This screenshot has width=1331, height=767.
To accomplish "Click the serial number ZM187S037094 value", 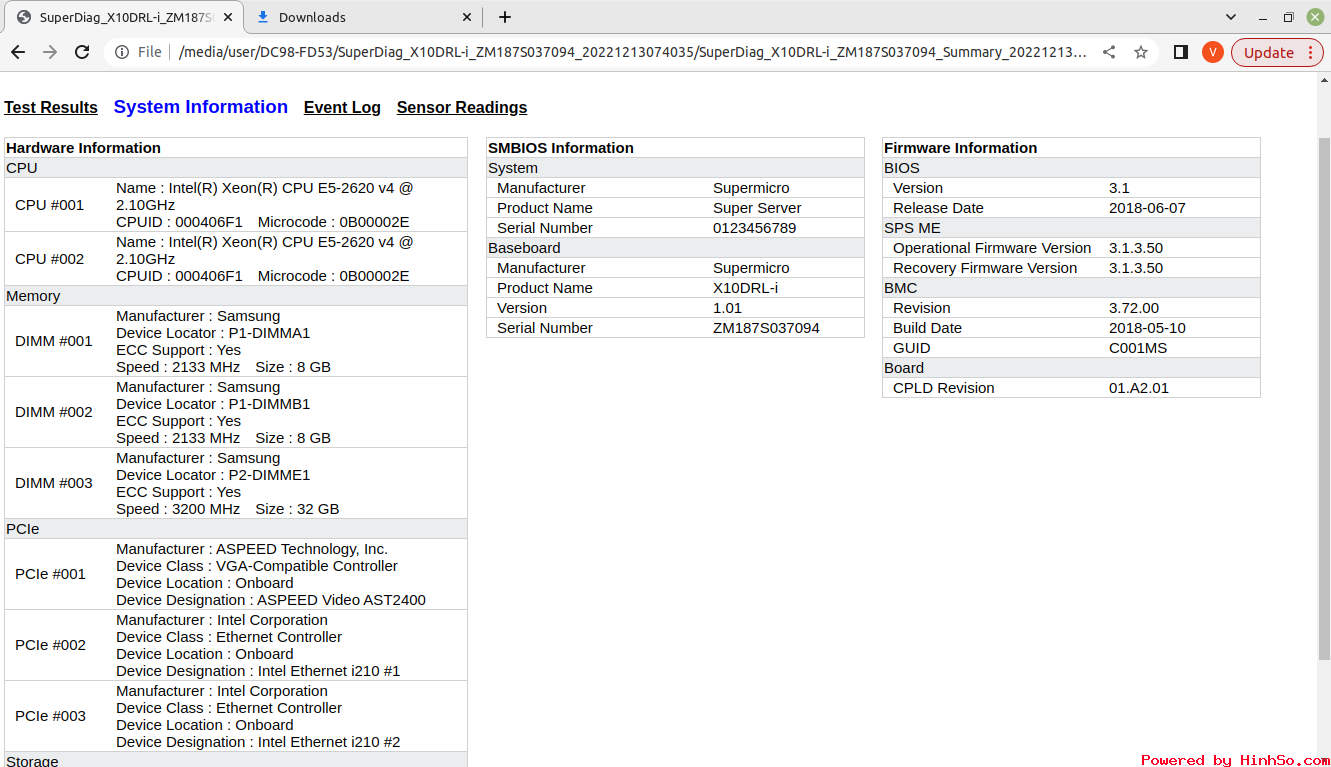I will (766, 328).
